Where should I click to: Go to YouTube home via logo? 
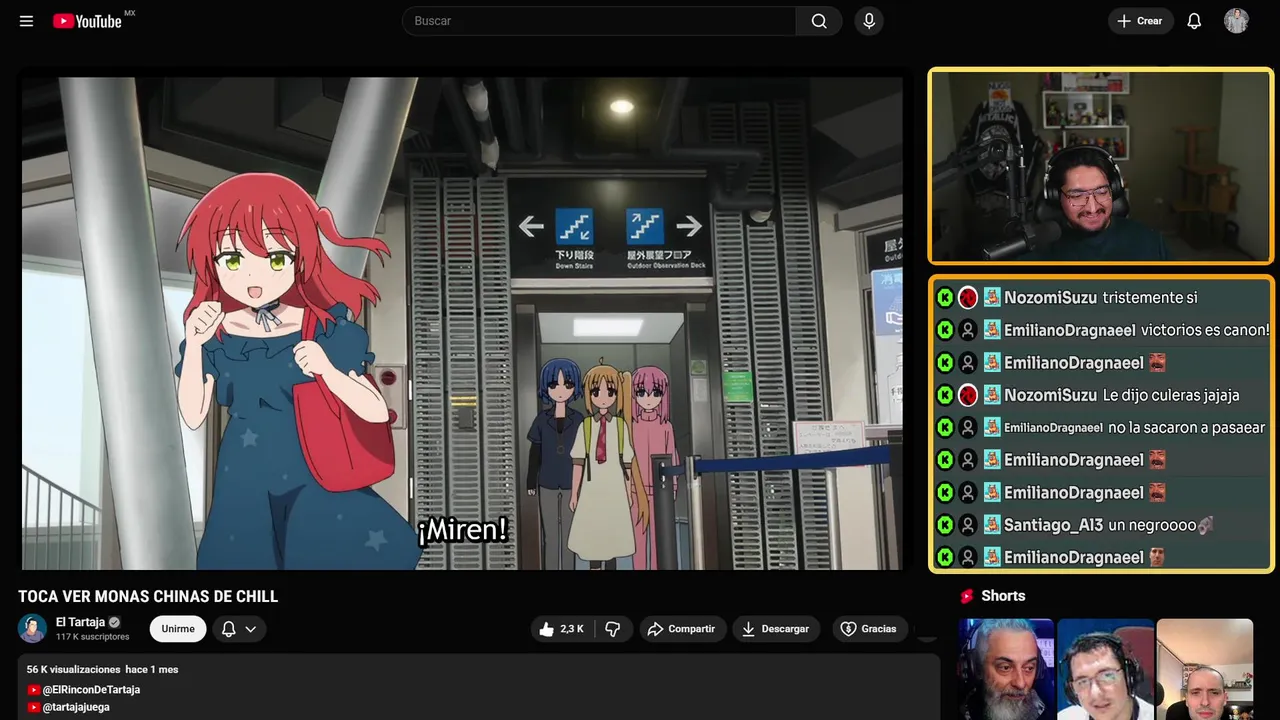tap(88, 21)
